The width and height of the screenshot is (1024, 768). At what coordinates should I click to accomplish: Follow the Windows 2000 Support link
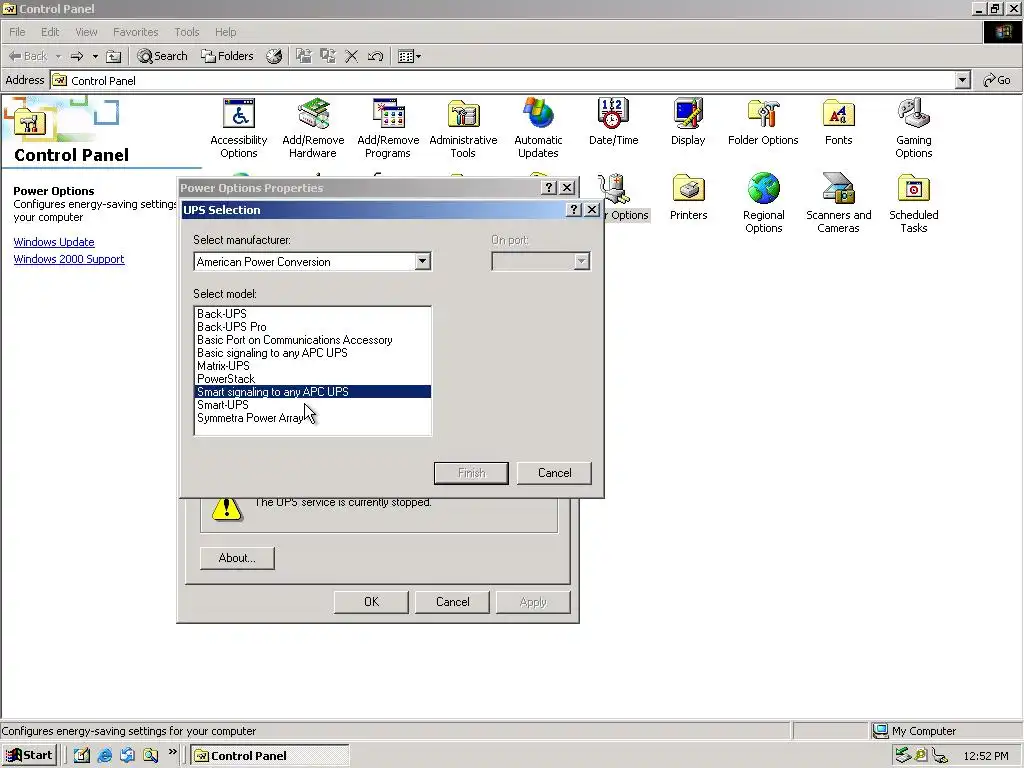[x=69, y=259]
